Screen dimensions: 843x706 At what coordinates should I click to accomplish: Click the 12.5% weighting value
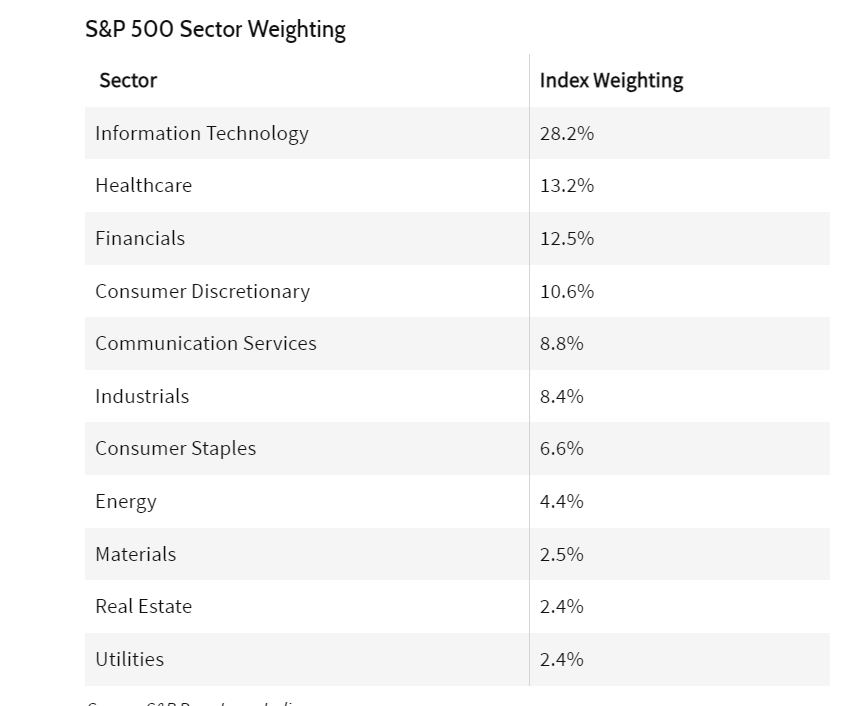click(567, 239)
